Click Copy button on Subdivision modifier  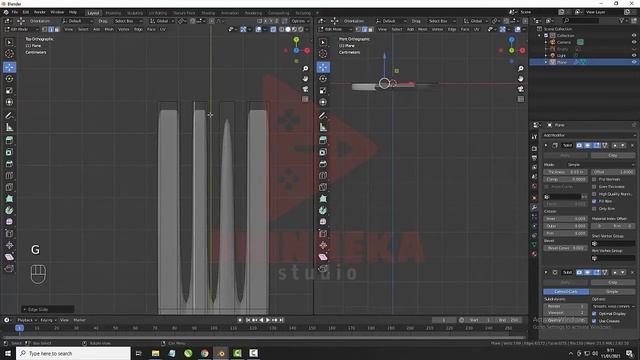[613, 282]
